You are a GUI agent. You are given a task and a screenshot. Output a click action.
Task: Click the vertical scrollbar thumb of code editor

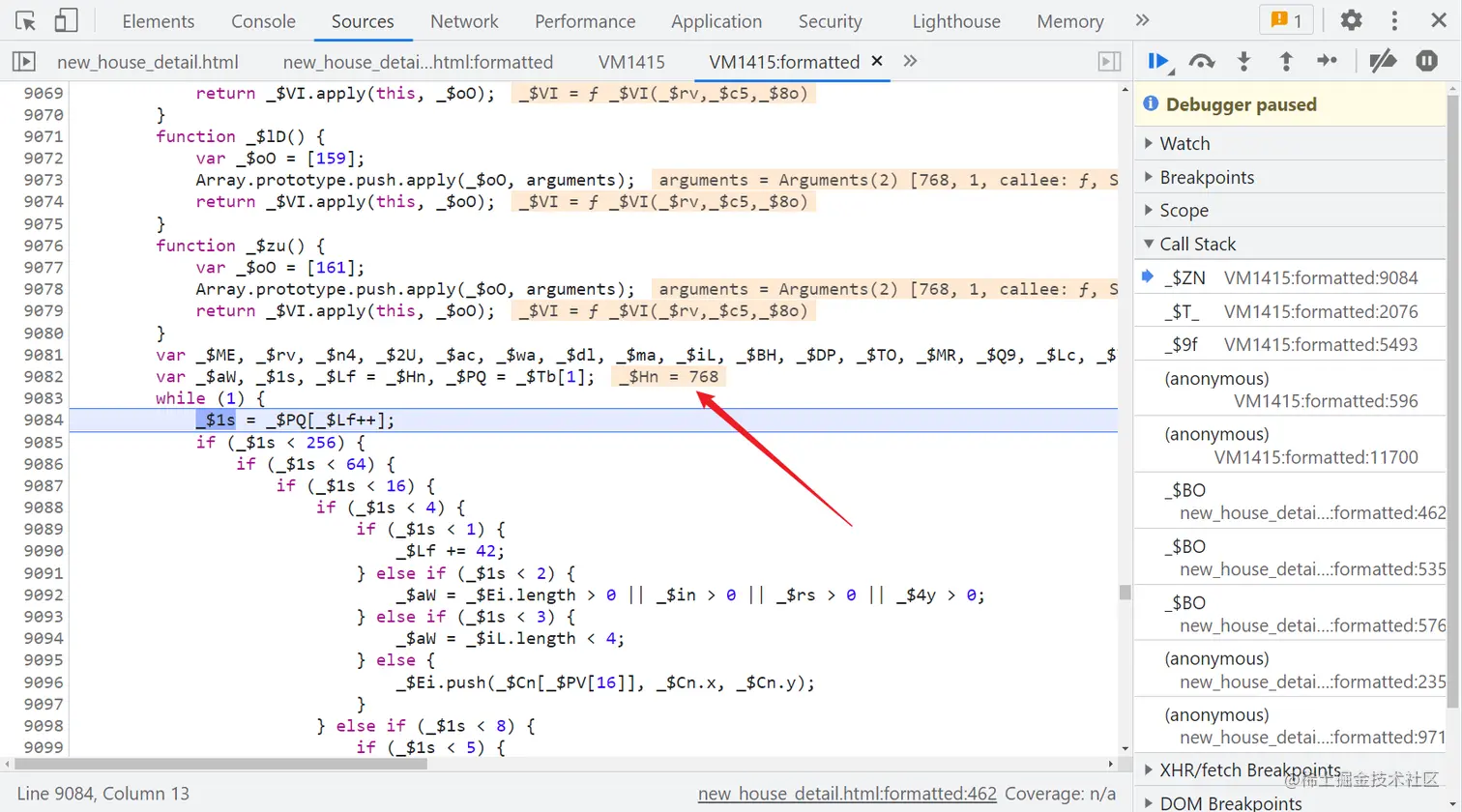tap(1125, 592)
